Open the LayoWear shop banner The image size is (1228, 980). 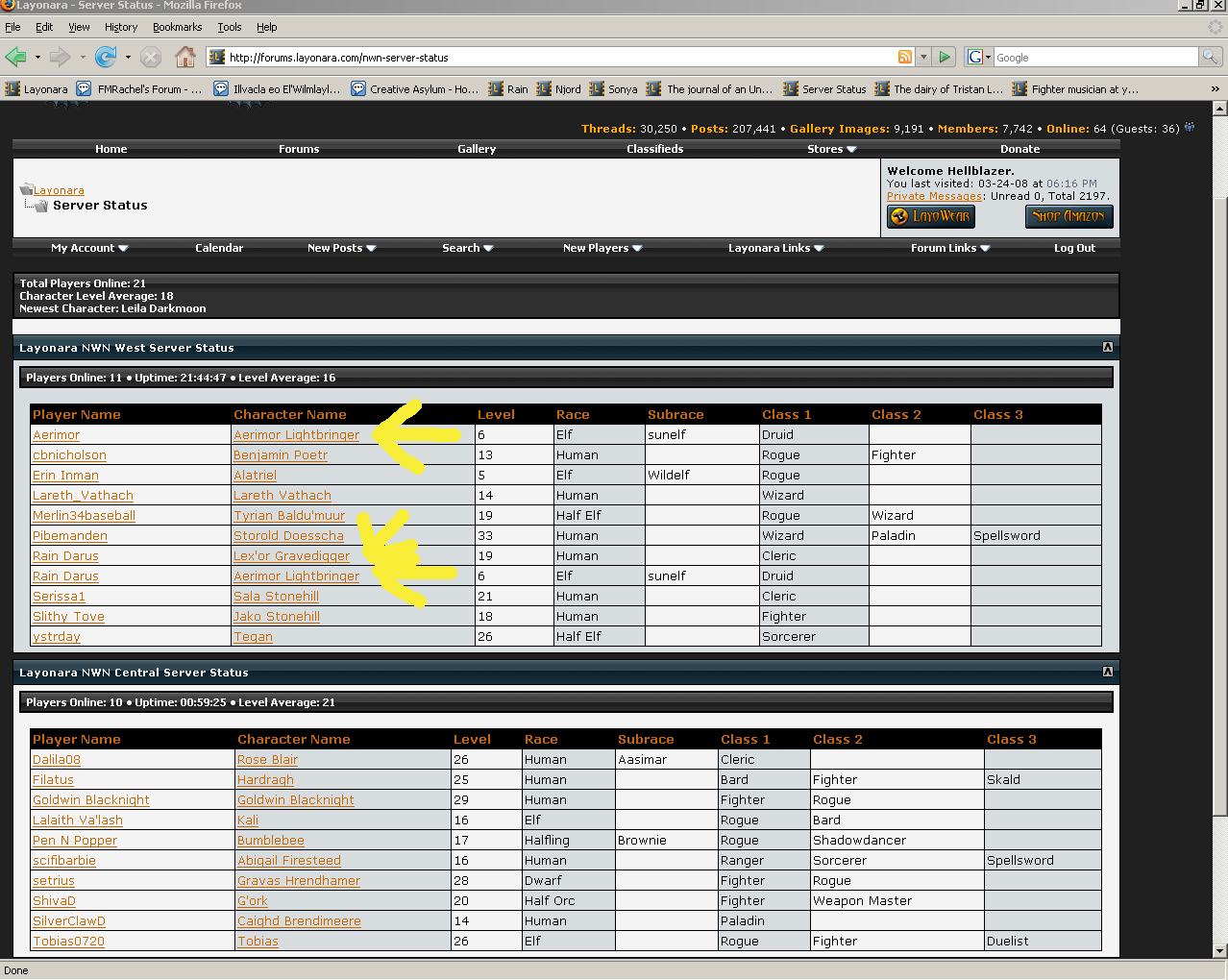pyautogui.click(x=930, y=216)
